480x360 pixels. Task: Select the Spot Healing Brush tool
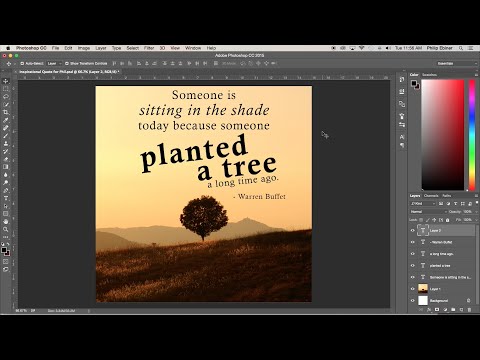[6, 128]
